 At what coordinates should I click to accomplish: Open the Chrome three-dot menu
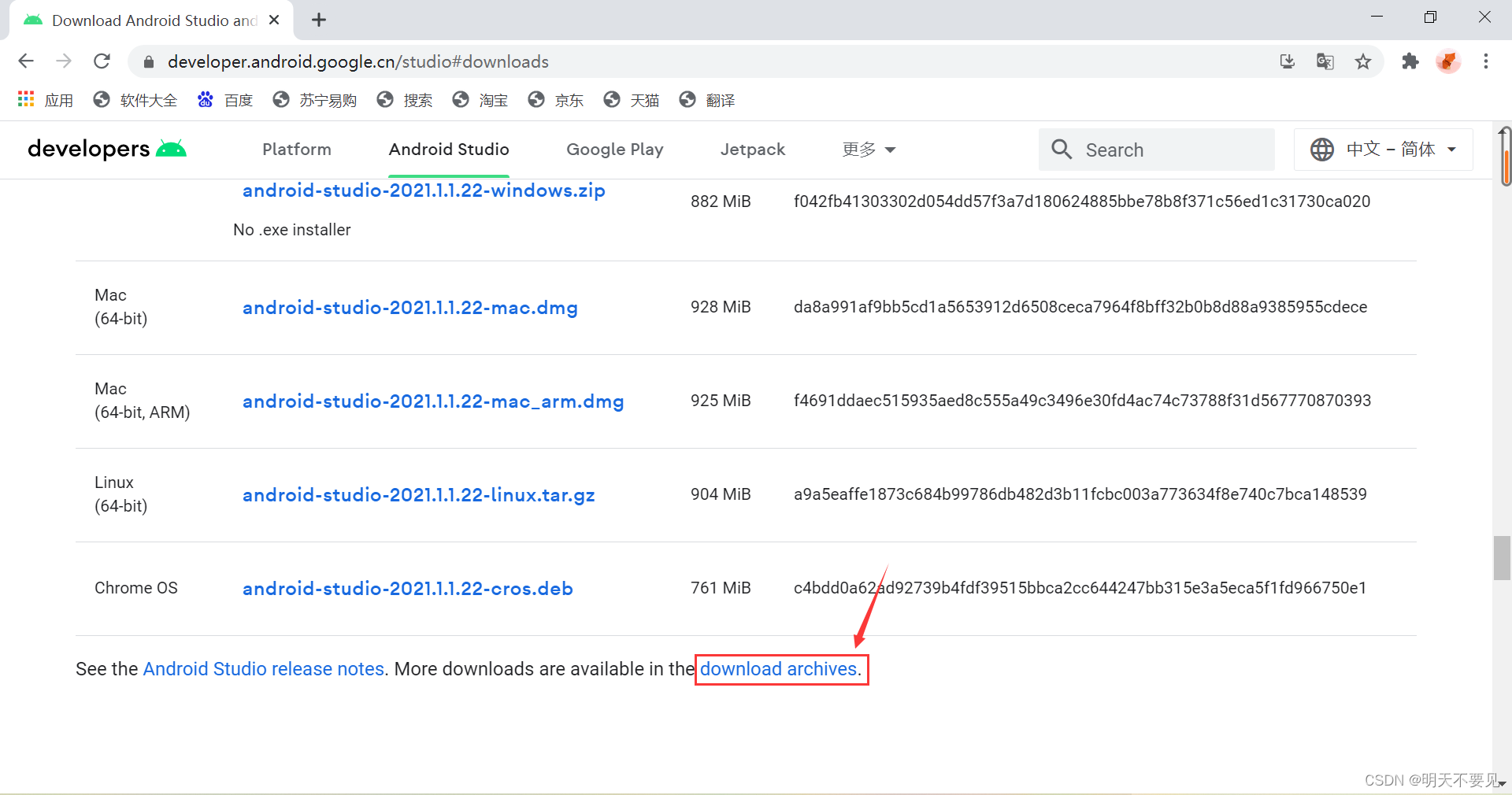point(1486,61)
